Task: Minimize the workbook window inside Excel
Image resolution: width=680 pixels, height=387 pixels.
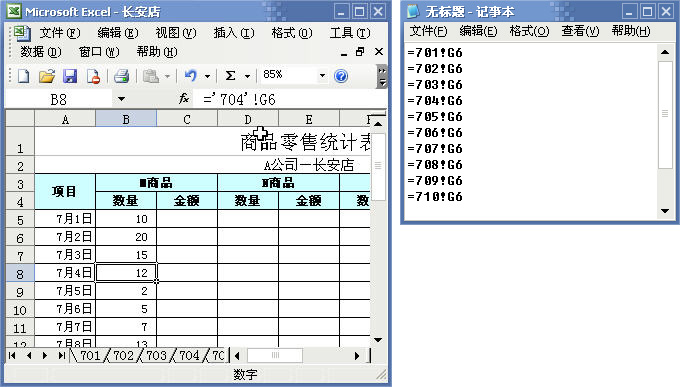Action: coord(344,53)
